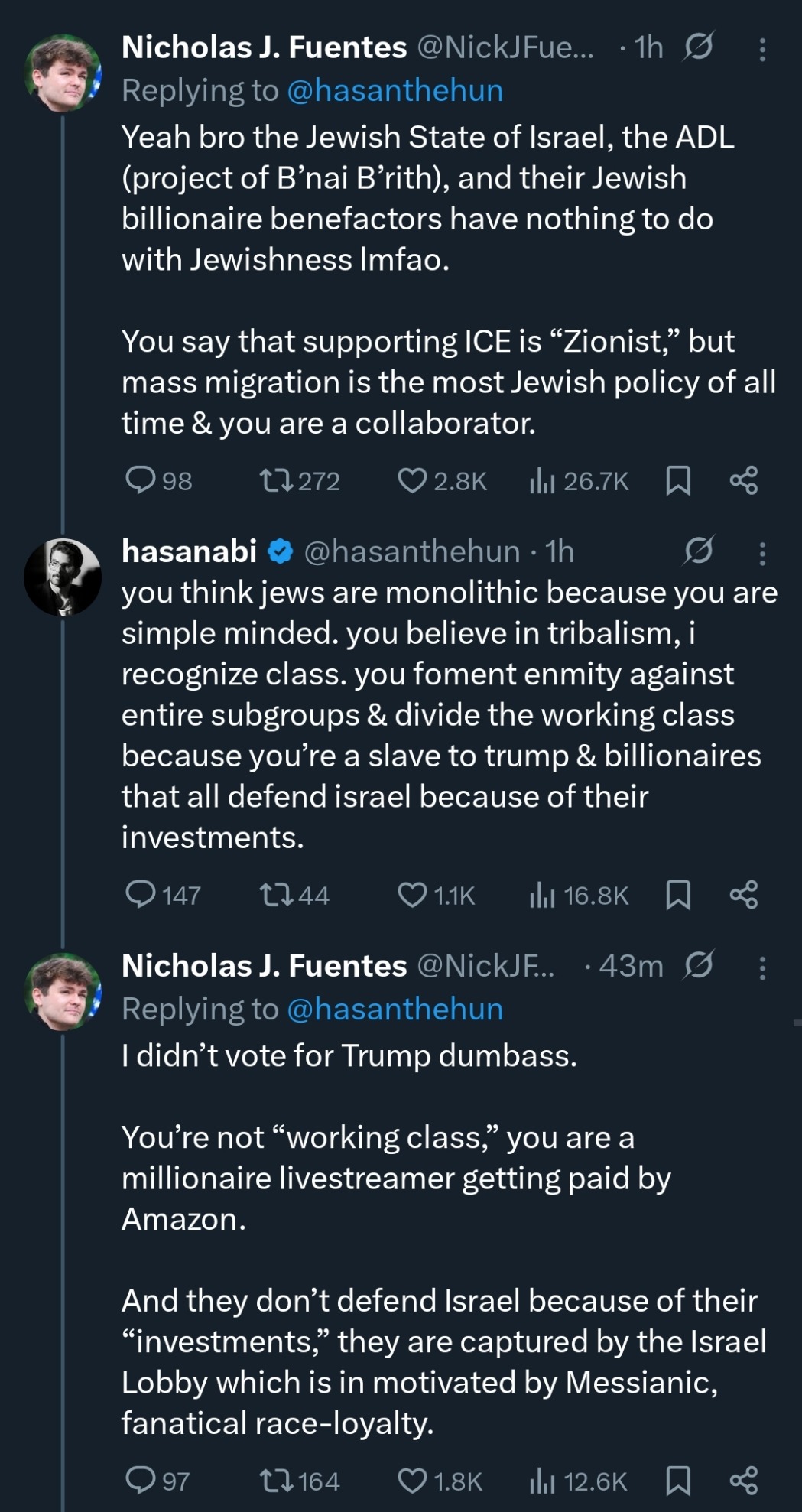Screen dimensions: 802x1512
Task: View analytics showing 26.7K views
Action: click(x=541, y=480)
